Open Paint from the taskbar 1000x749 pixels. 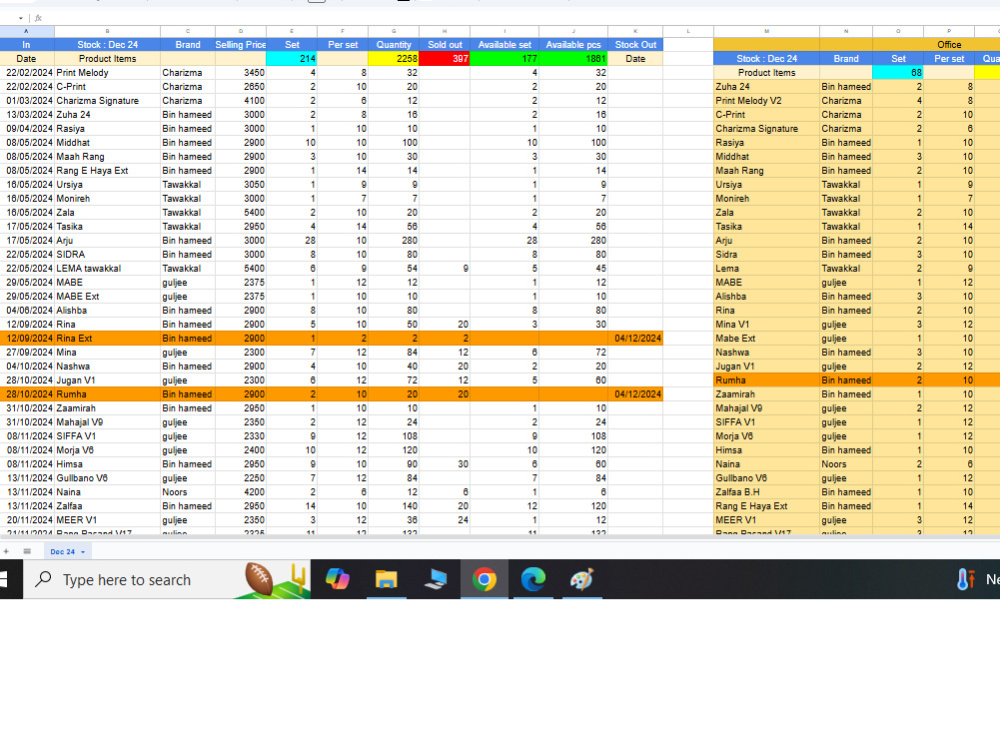pyautogui.click(x=582, y=579)
